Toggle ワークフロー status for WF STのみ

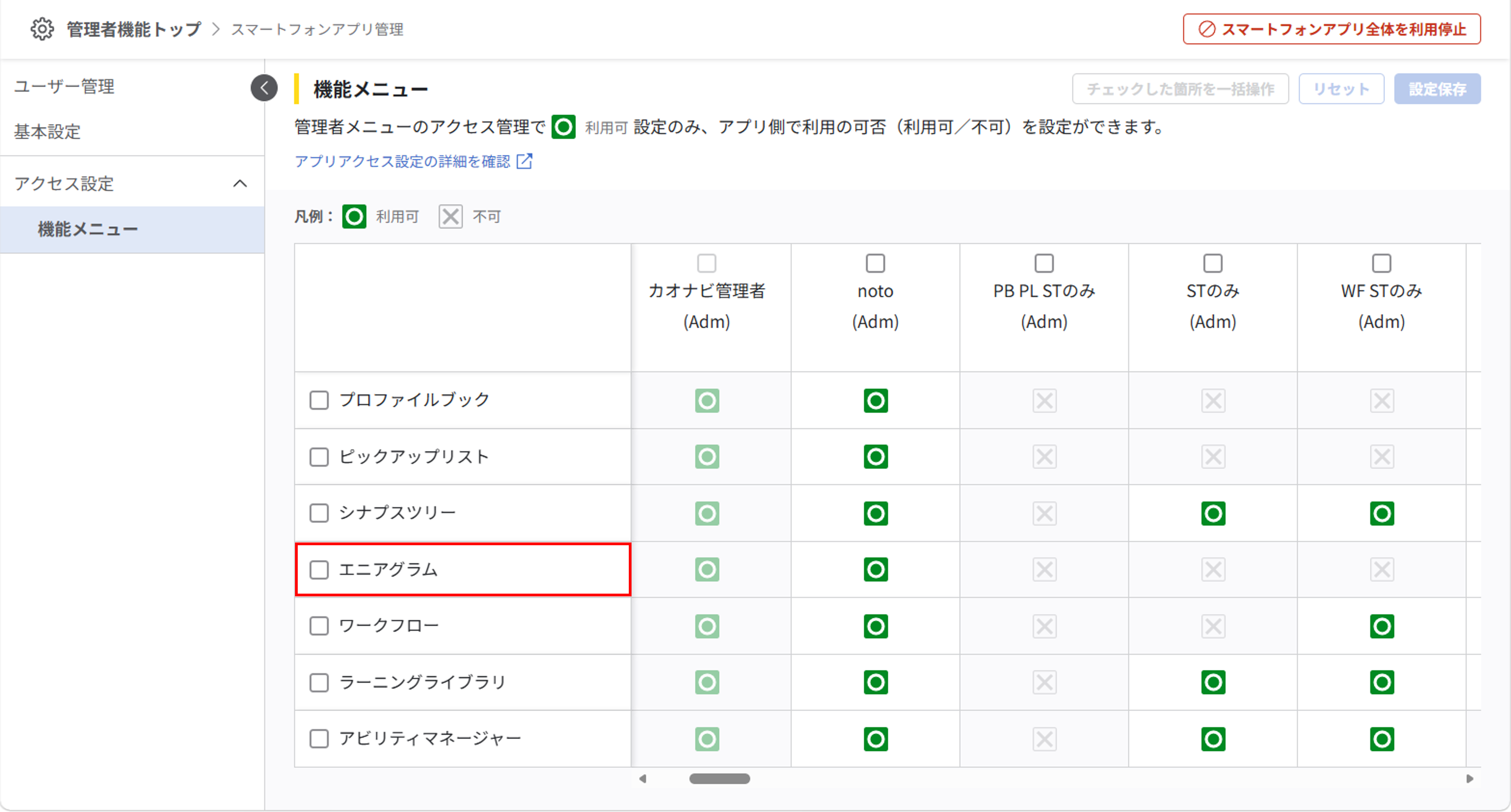[x=1382, y=626]
